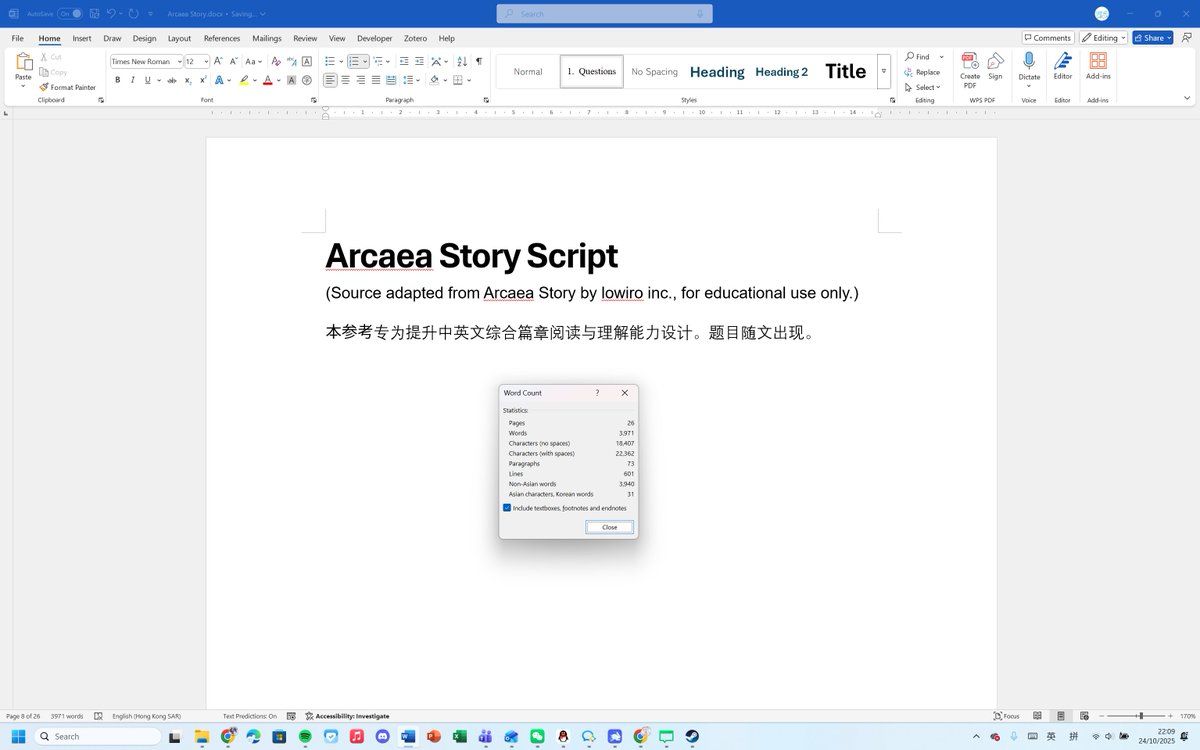Open font name dropdown
Viewport: 1200px width, 750px height.
[x=180, y=62]
